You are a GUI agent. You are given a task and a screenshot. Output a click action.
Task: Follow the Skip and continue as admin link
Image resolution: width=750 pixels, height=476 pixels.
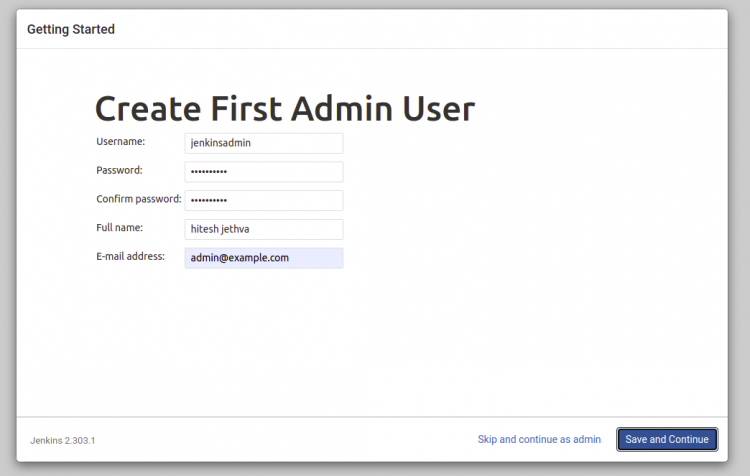(x=539, y=439)
